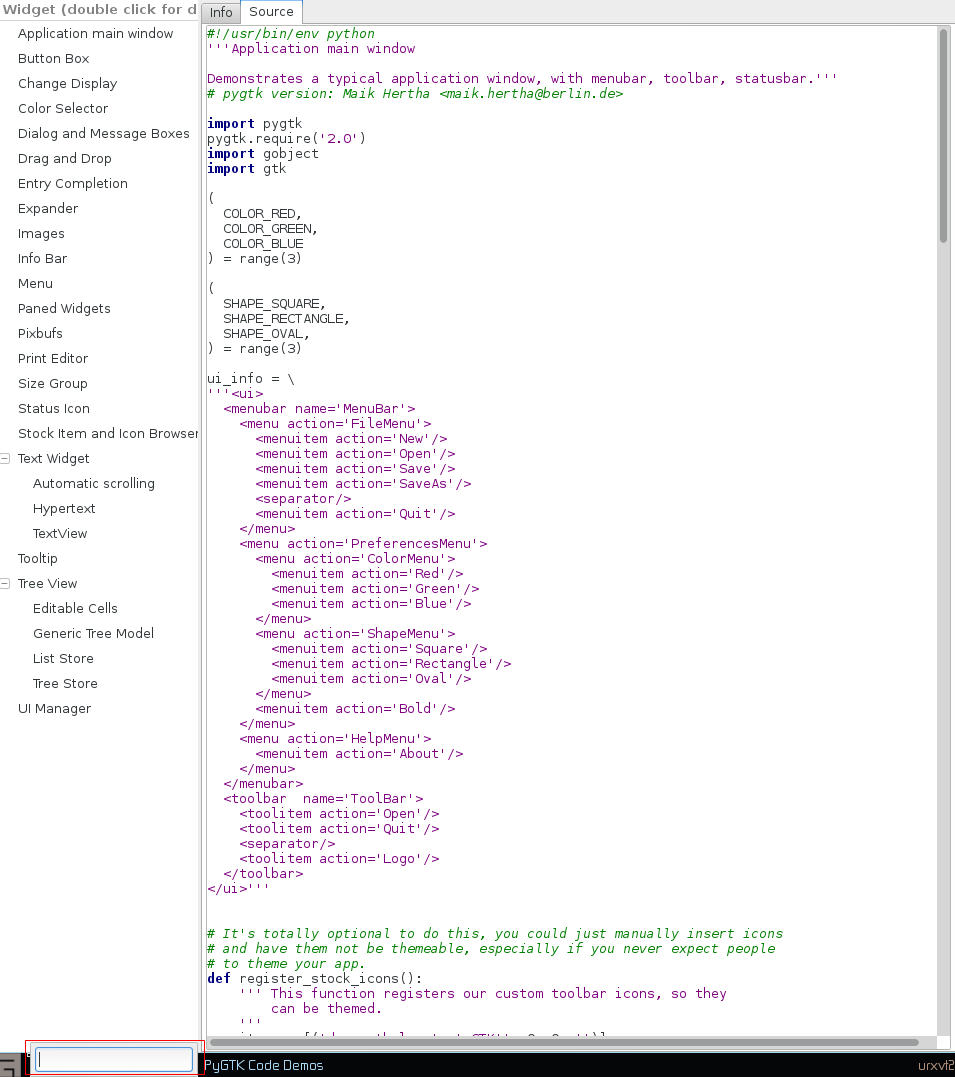Click the pygtk version comment line

click(415, 93)
